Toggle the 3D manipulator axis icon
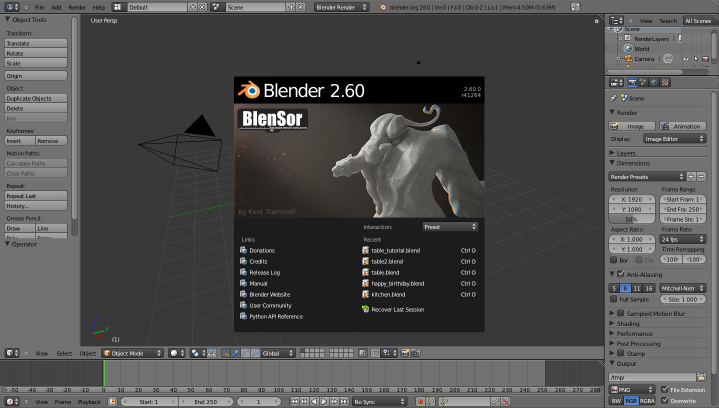 point(226,353)
